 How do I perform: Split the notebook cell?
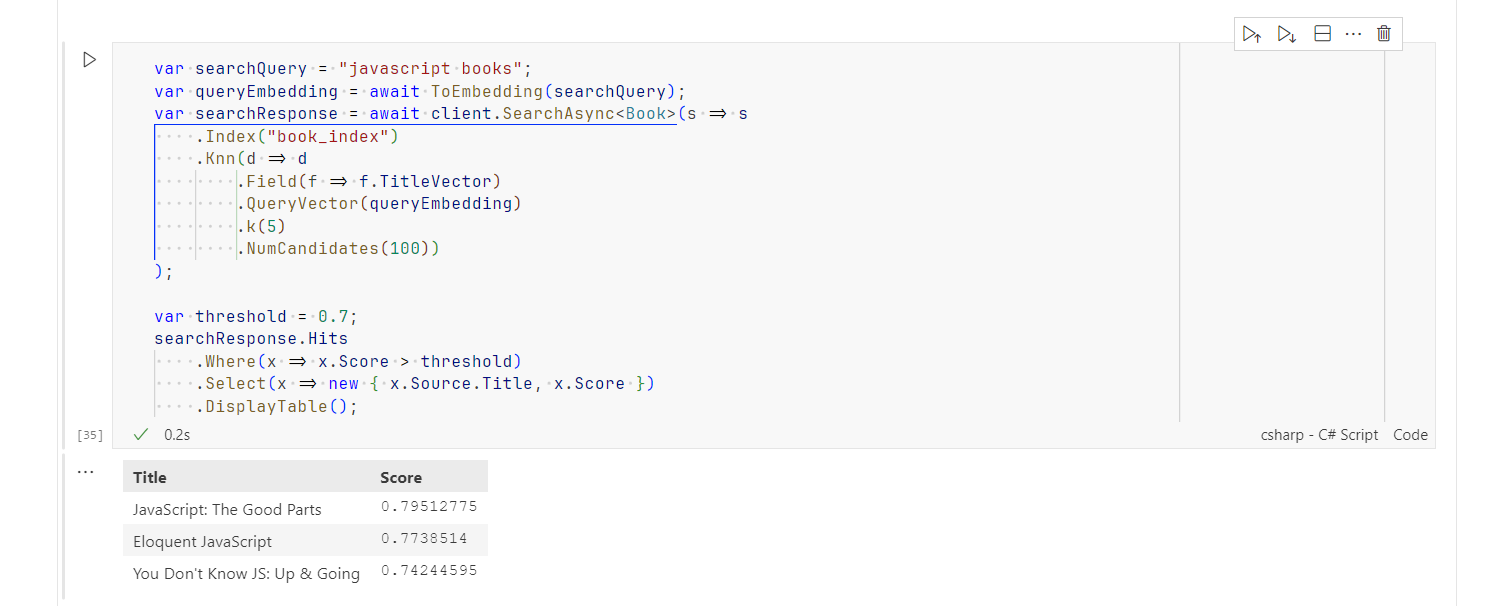(x=1322, y=34)
